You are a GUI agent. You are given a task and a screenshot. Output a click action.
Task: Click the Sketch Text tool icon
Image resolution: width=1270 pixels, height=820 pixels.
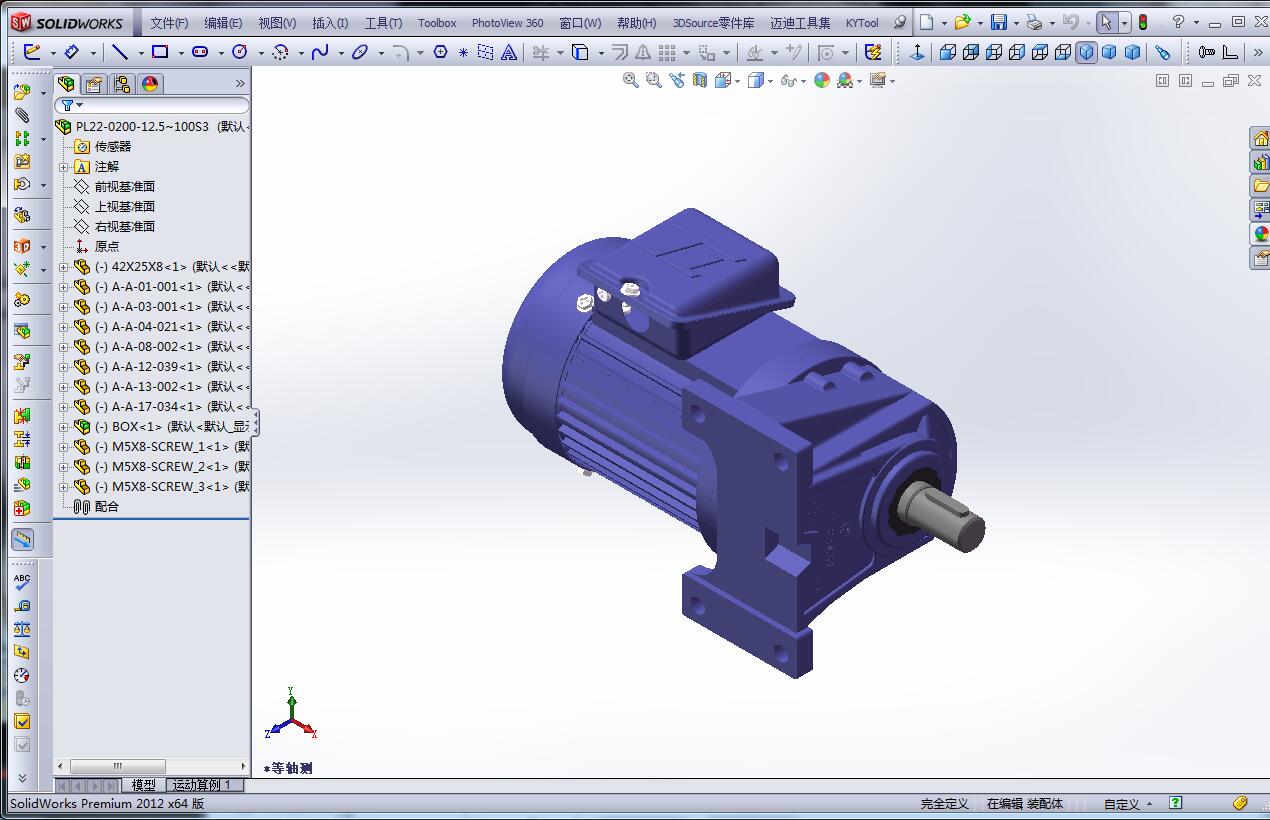(x=508, y=52)
